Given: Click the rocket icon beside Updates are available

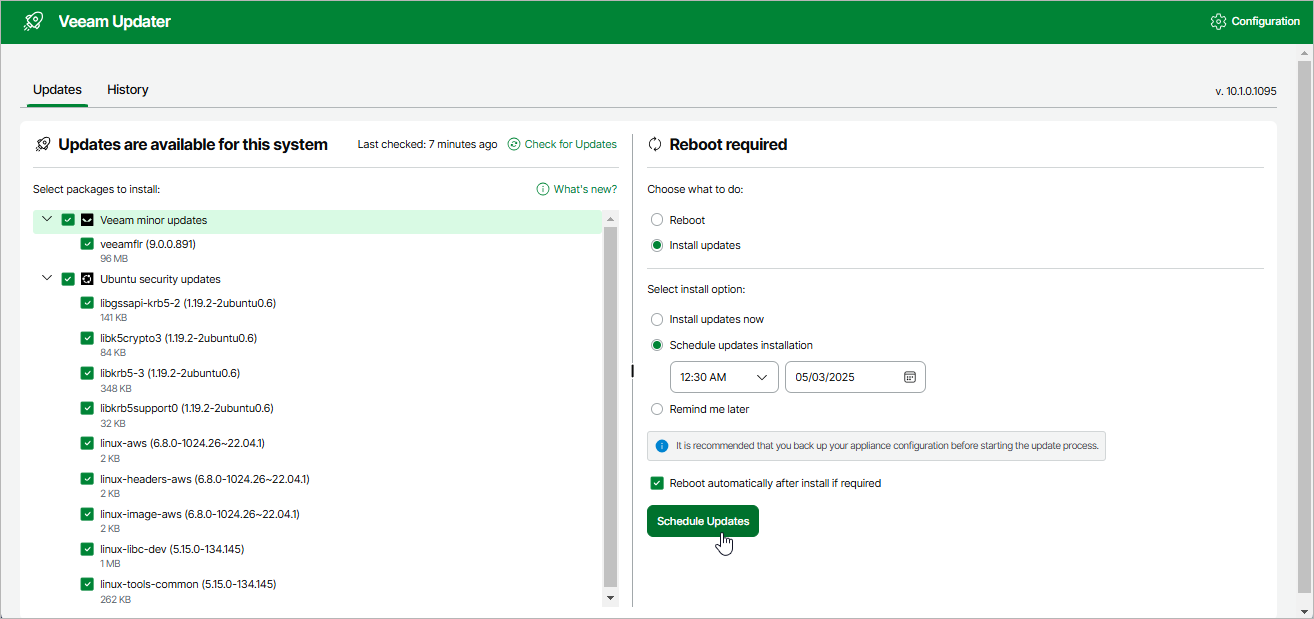Looking at the screenshot, I should 43,144.
